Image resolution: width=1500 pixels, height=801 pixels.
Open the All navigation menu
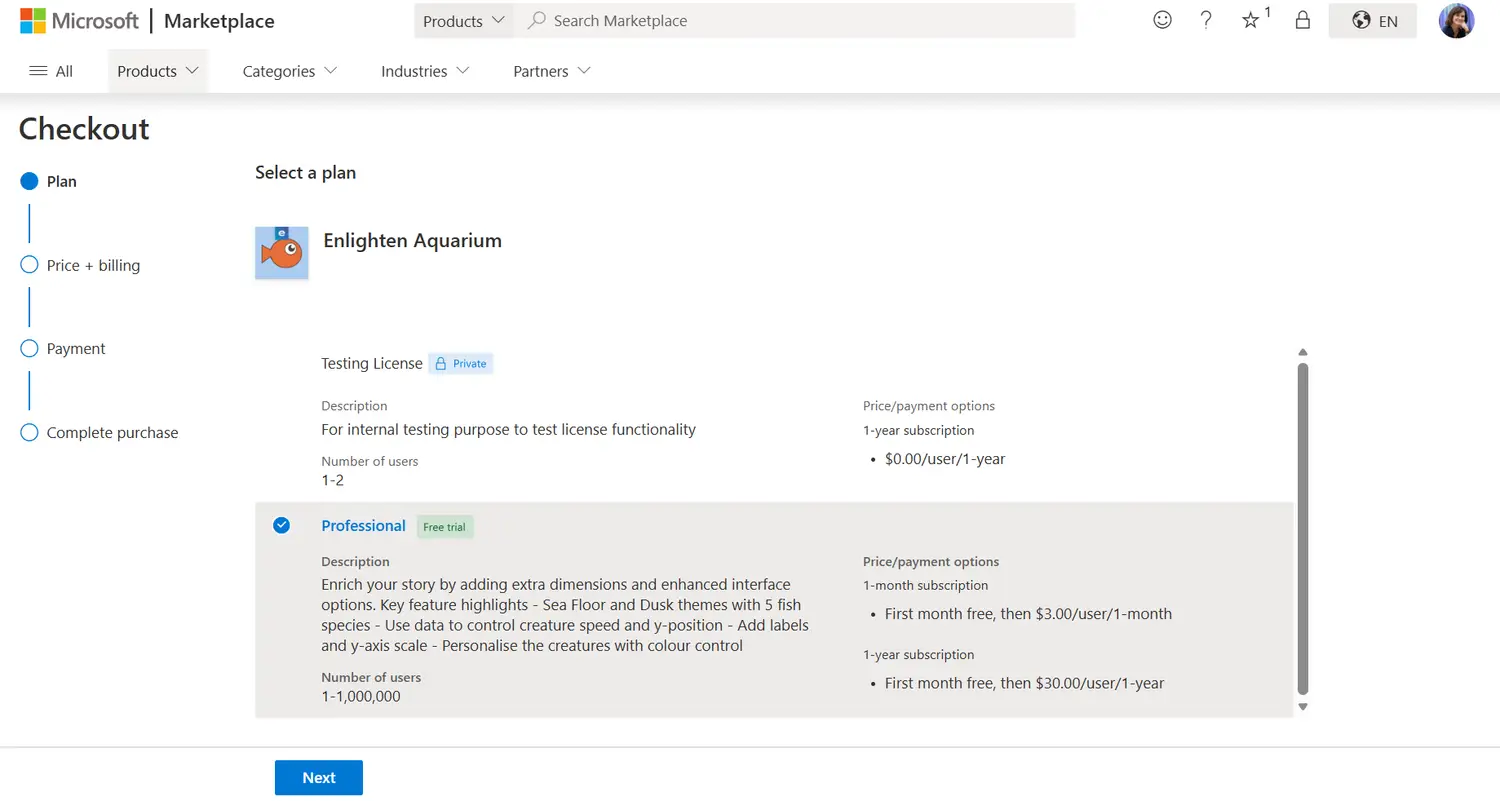(x=50, y=71)
